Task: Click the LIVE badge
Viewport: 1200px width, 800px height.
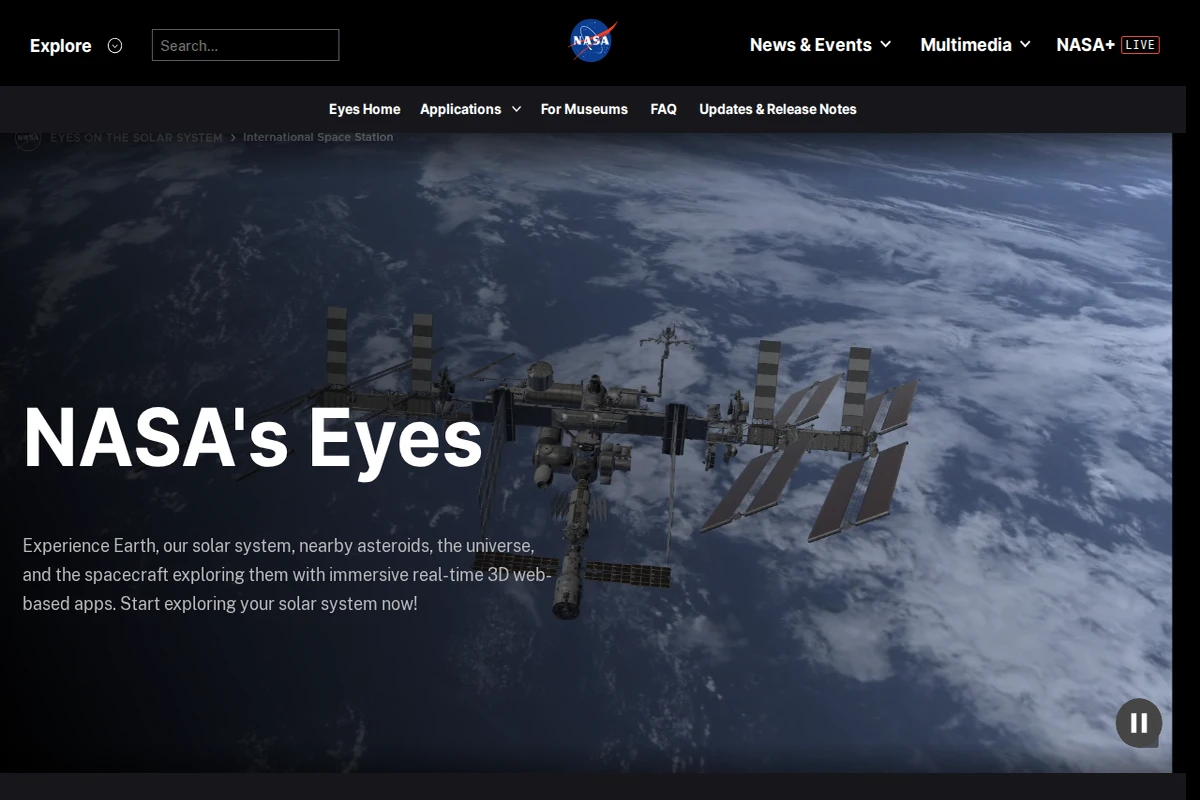Action: 1140,45
